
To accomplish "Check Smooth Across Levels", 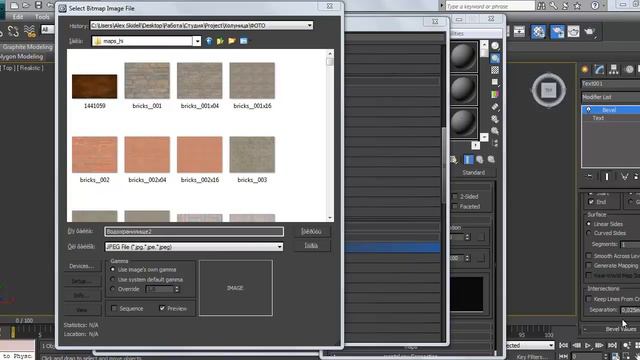I will (589, 256).
